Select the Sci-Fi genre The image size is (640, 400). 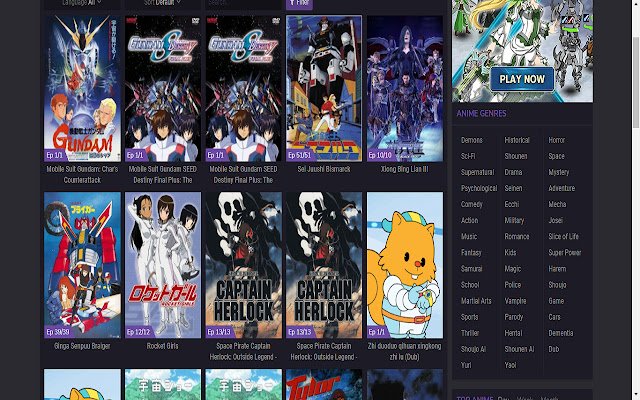click(468, 156)
